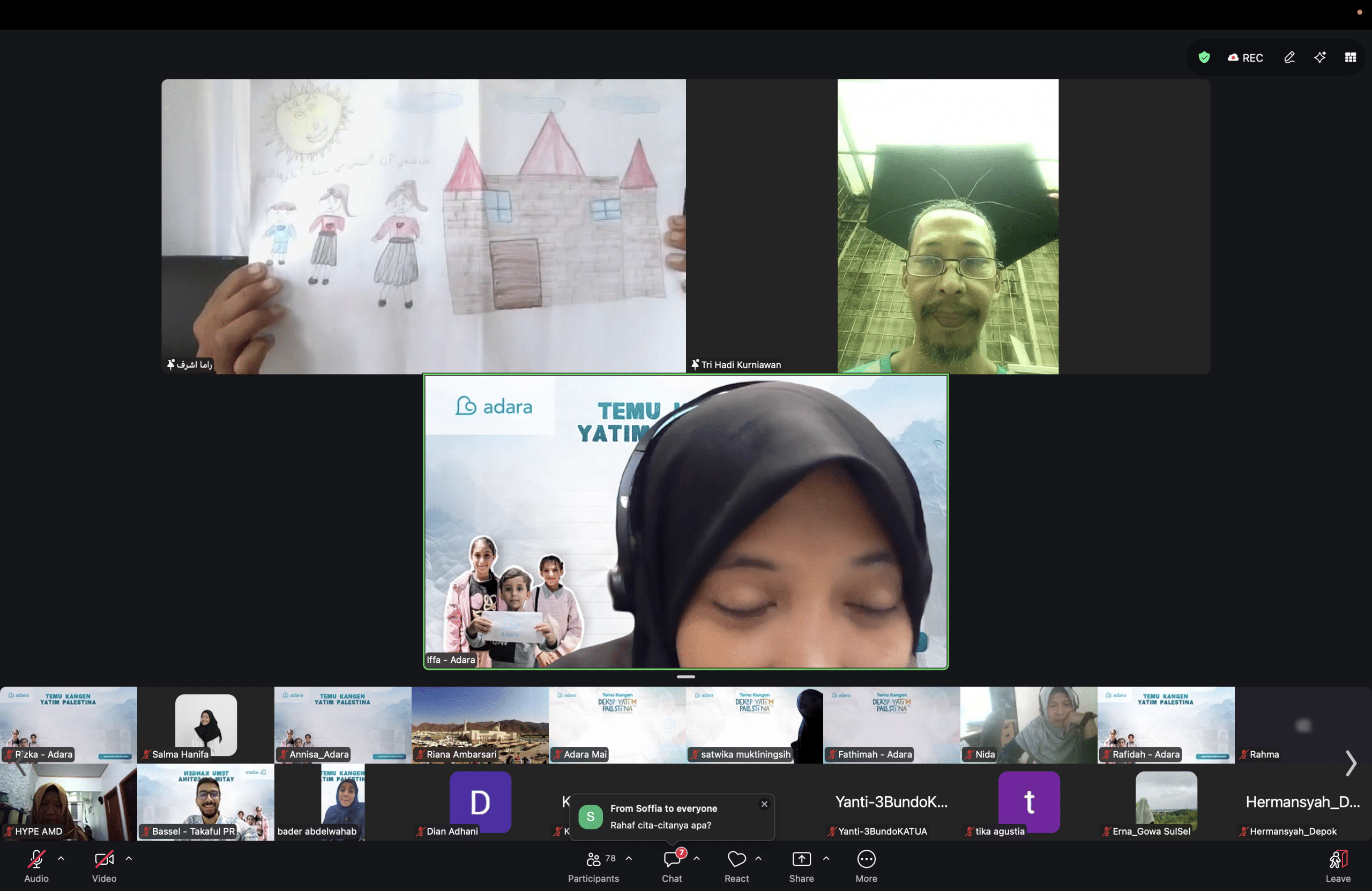The width and height of the screenshot is (1372, 891).
Task: Select the Rafidah - Adara thumbnail
Action: (x=1166, y=725)
